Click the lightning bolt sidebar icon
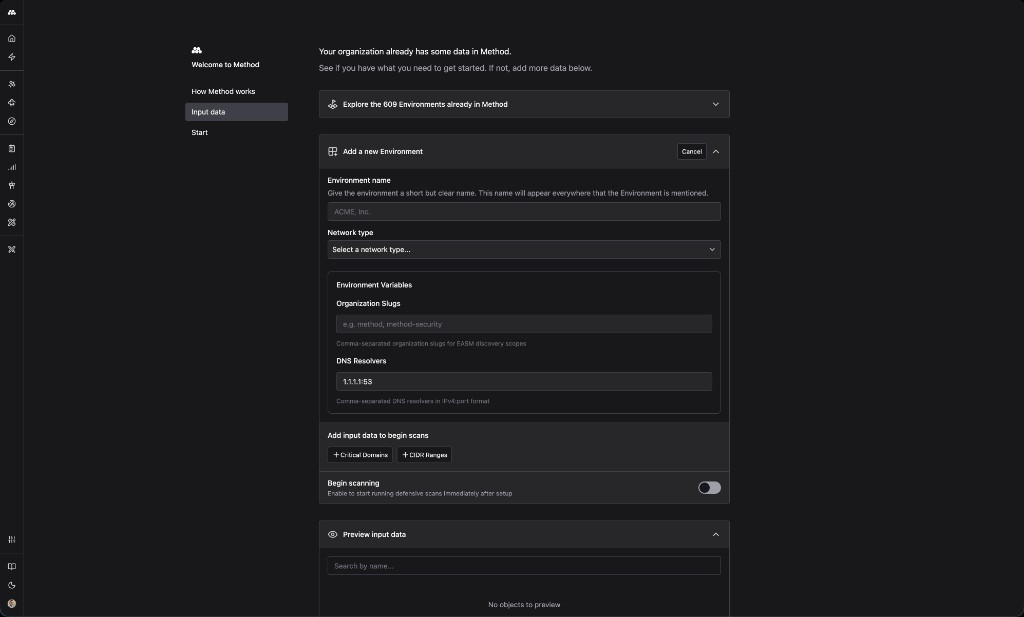This screenshot has width=1024, height=617. point(12,57)
